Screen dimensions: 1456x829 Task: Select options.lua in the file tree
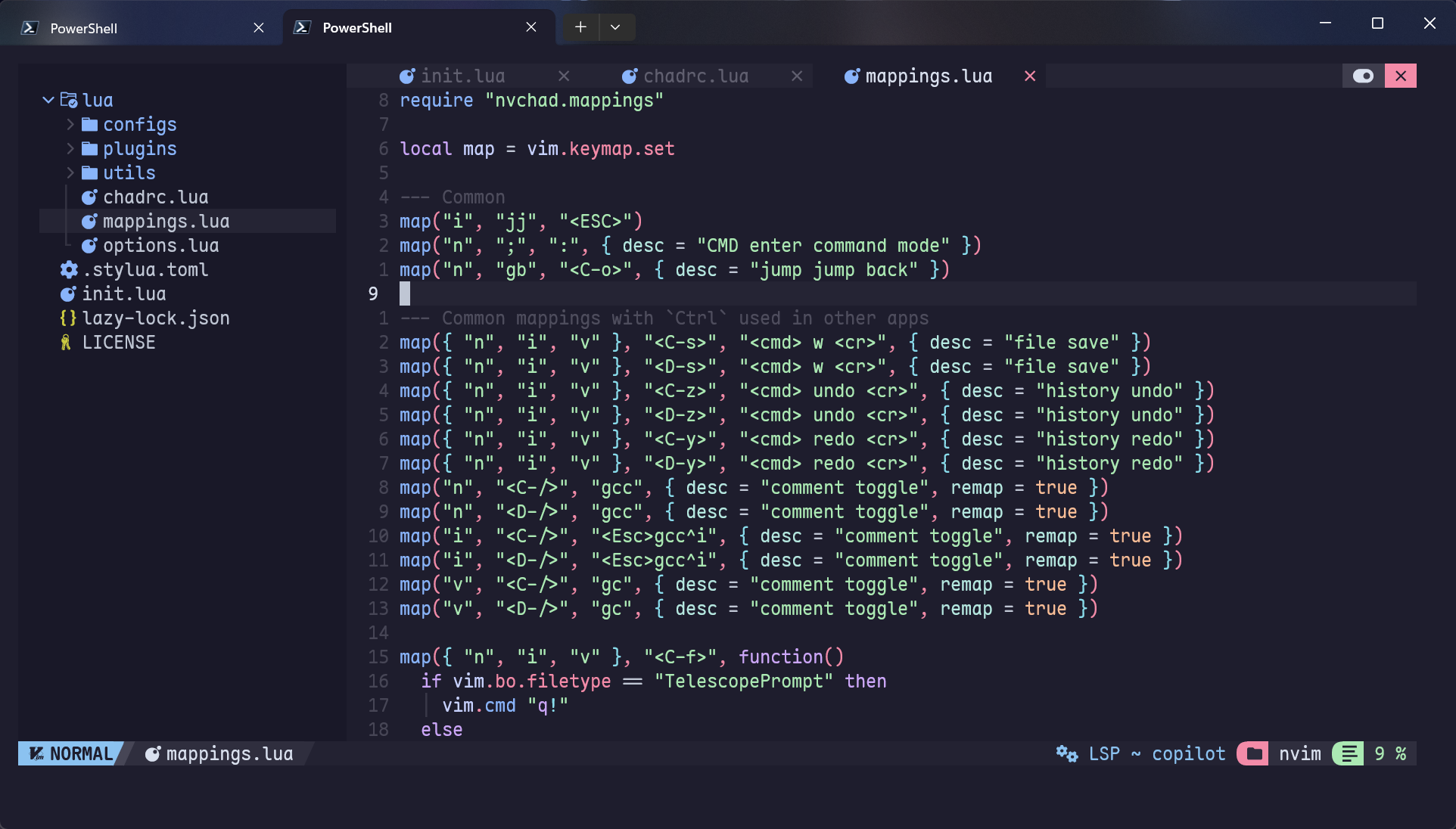[x=160, y=245]
